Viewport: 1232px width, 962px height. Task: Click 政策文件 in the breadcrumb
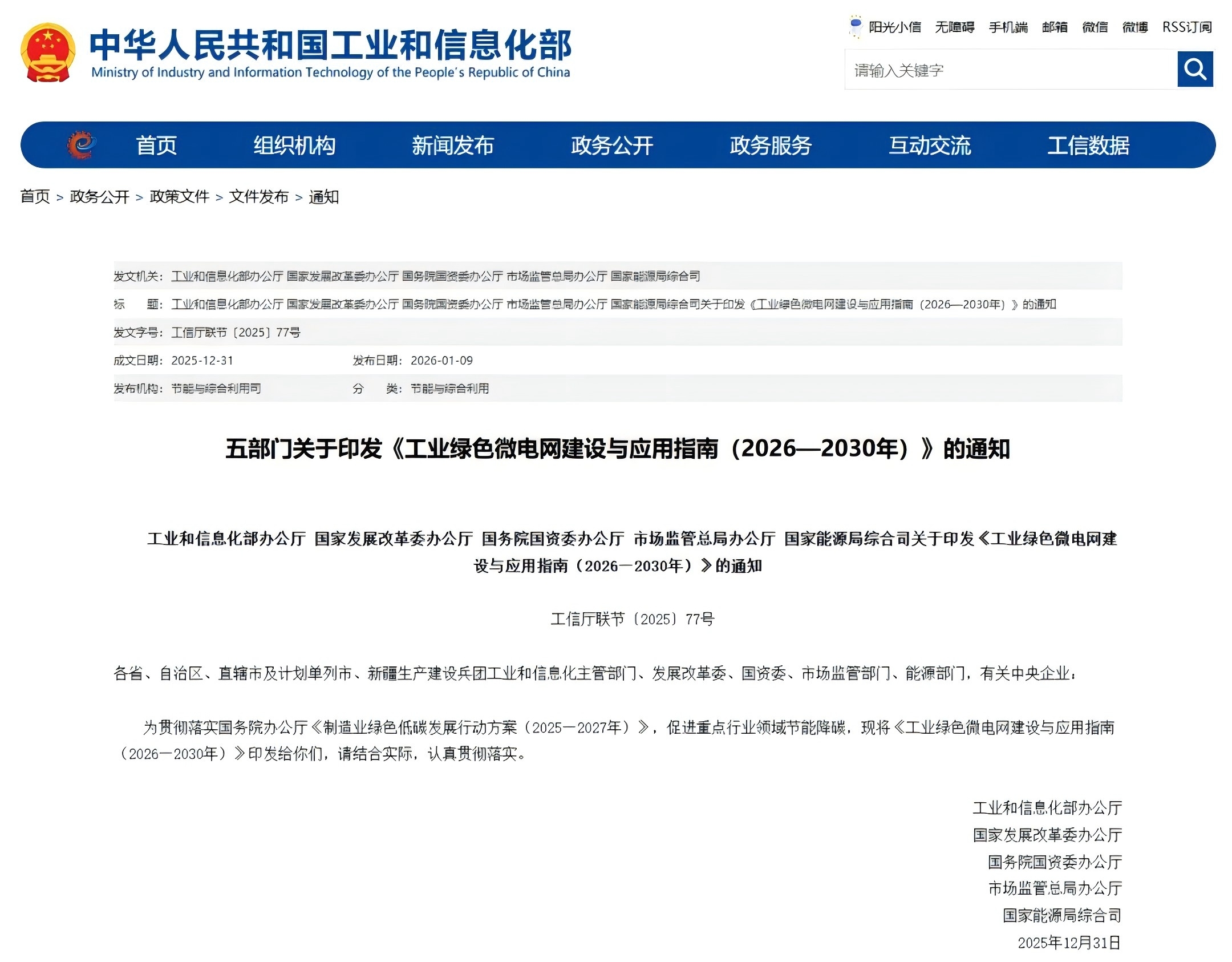[179, 197]
